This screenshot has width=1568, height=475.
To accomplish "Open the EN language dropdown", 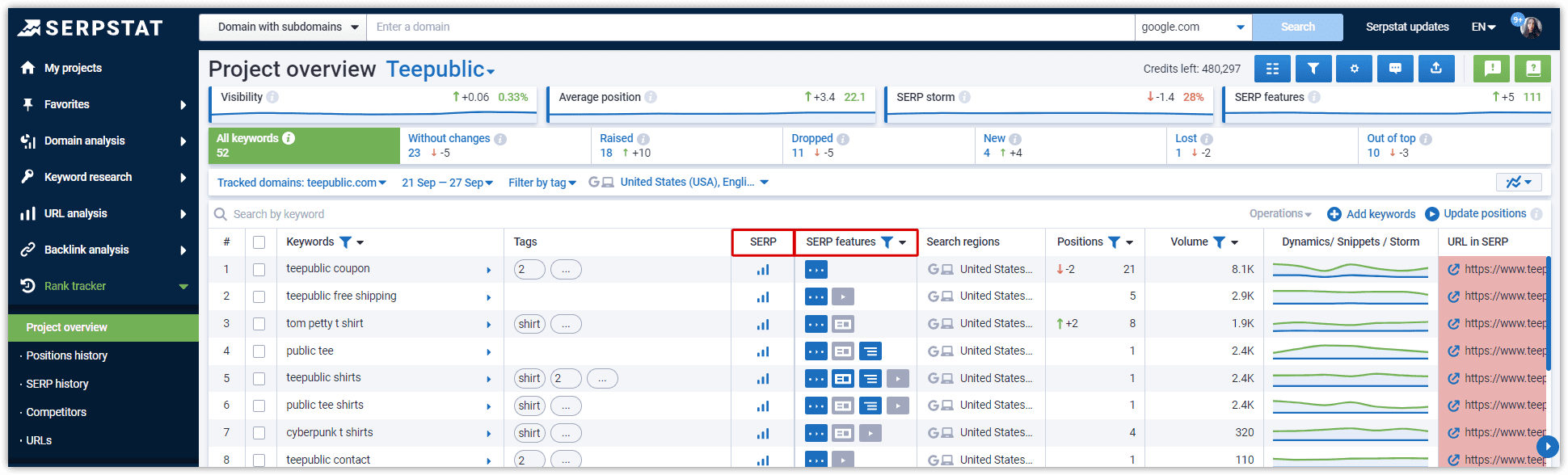I will 1484,27.
